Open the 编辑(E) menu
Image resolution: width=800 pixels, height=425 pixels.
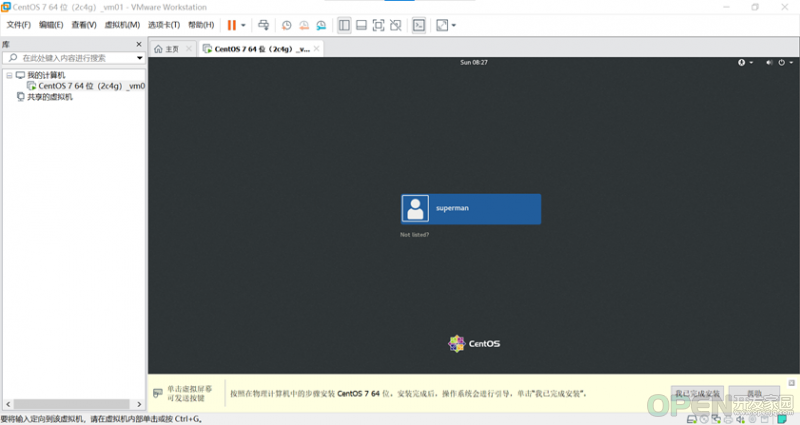click(x=51, y=25)
